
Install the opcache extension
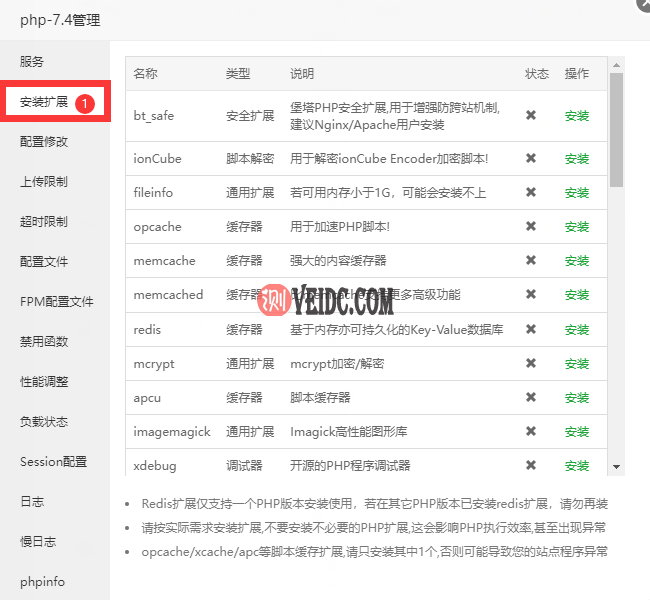[577, 226]
